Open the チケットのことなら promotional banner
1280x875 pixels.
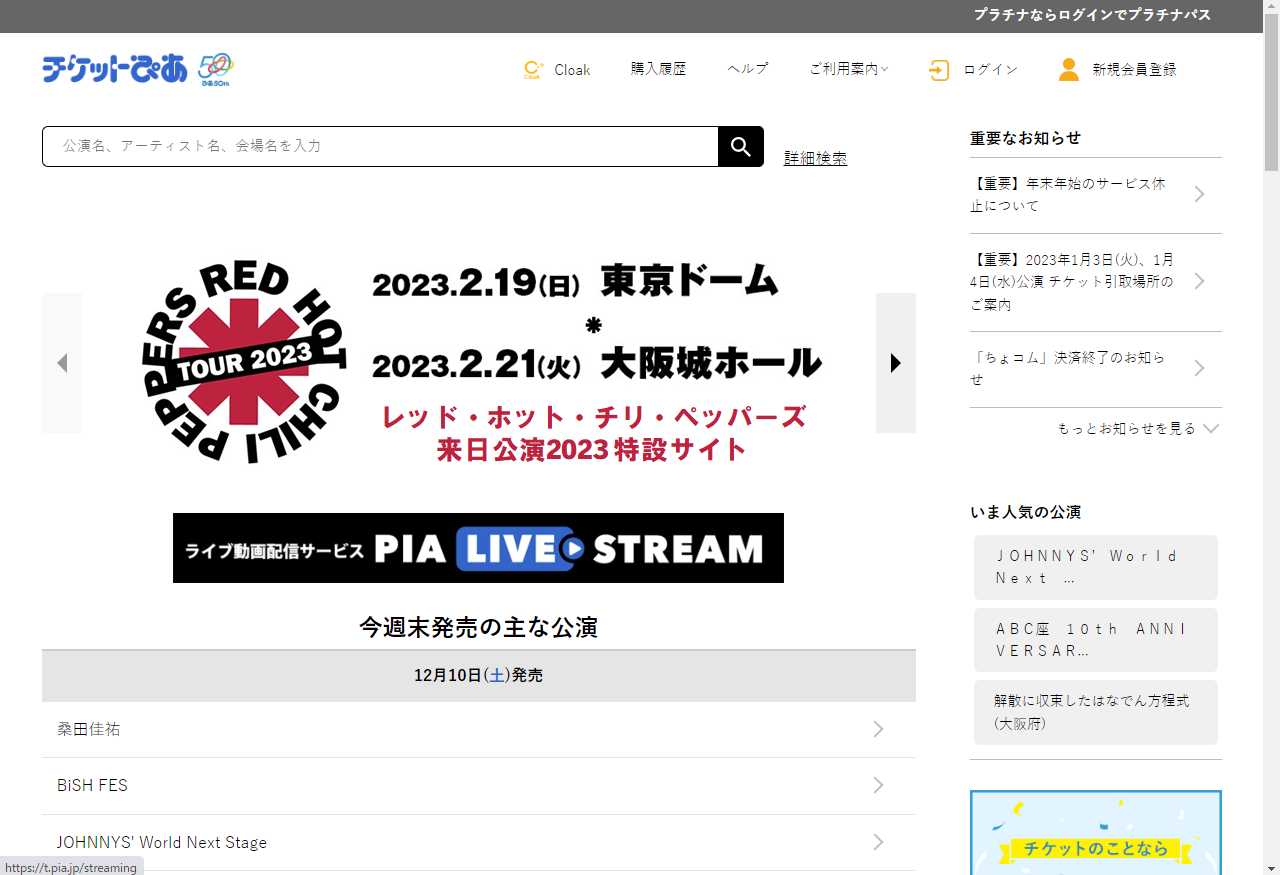coord(1096,832)
